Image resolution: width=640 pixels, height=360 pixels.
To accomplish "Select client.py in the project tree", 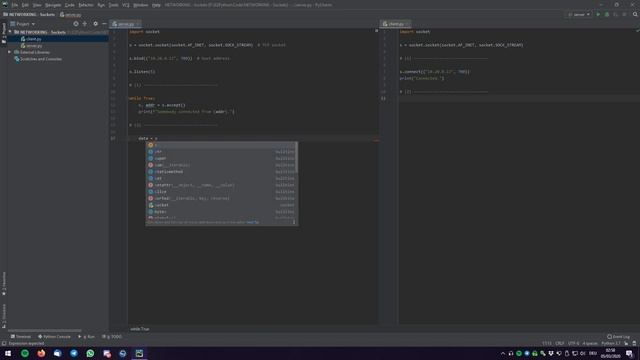I will pos(33,39).
